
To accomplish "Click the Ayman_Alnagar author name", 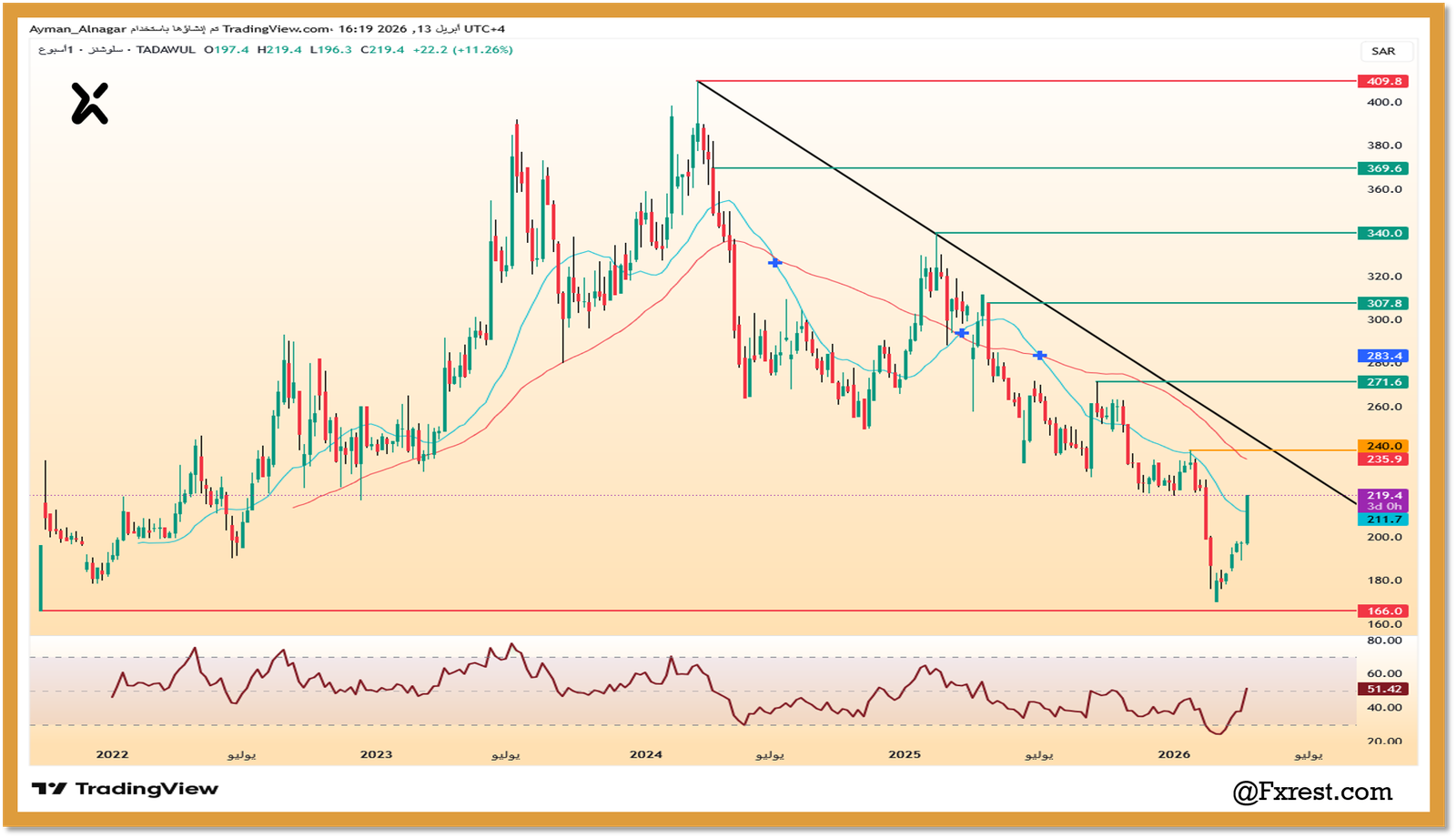I will pos(77,29).
